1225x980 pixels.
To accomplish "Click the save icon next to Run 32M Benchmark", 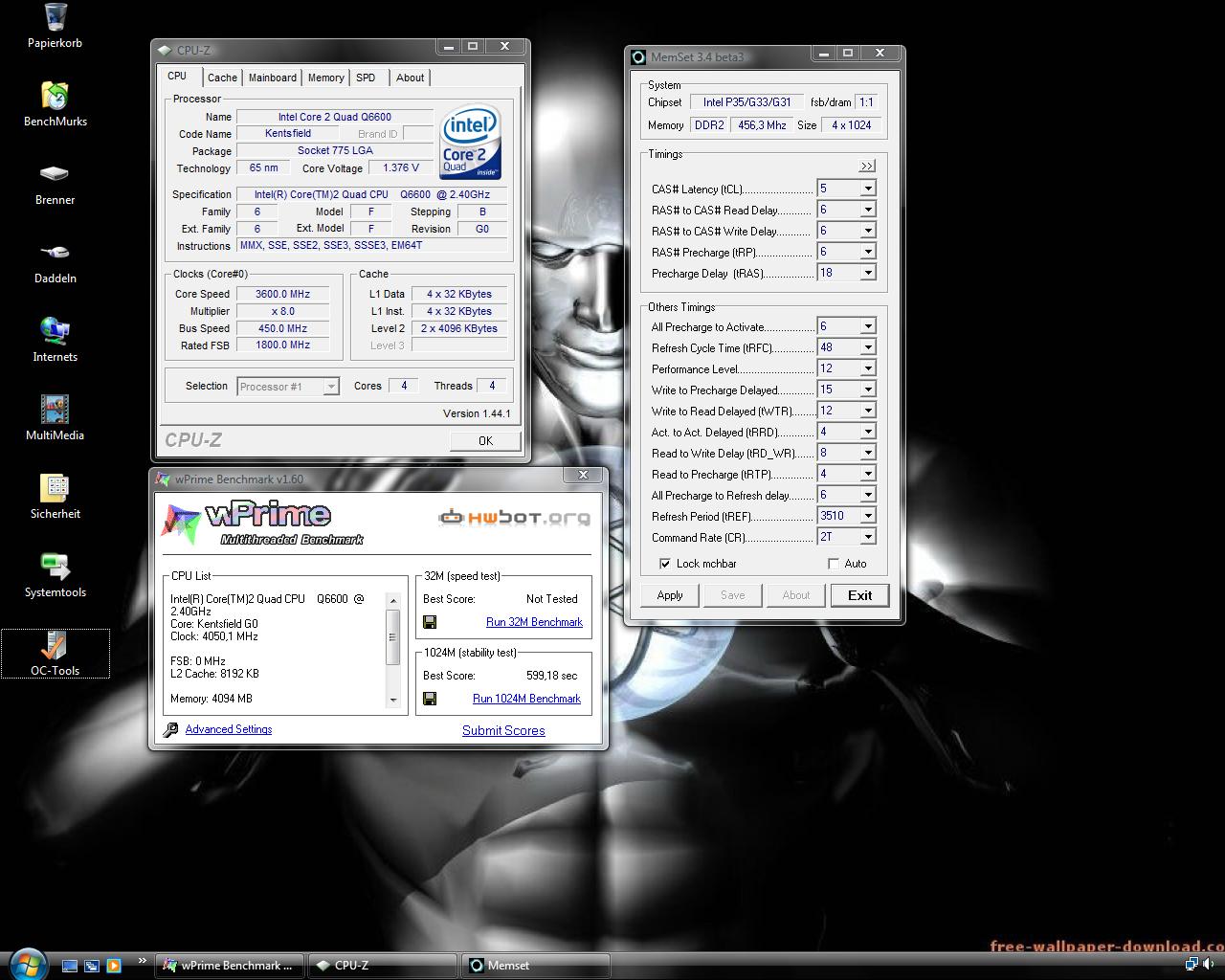I will [430, 622].
